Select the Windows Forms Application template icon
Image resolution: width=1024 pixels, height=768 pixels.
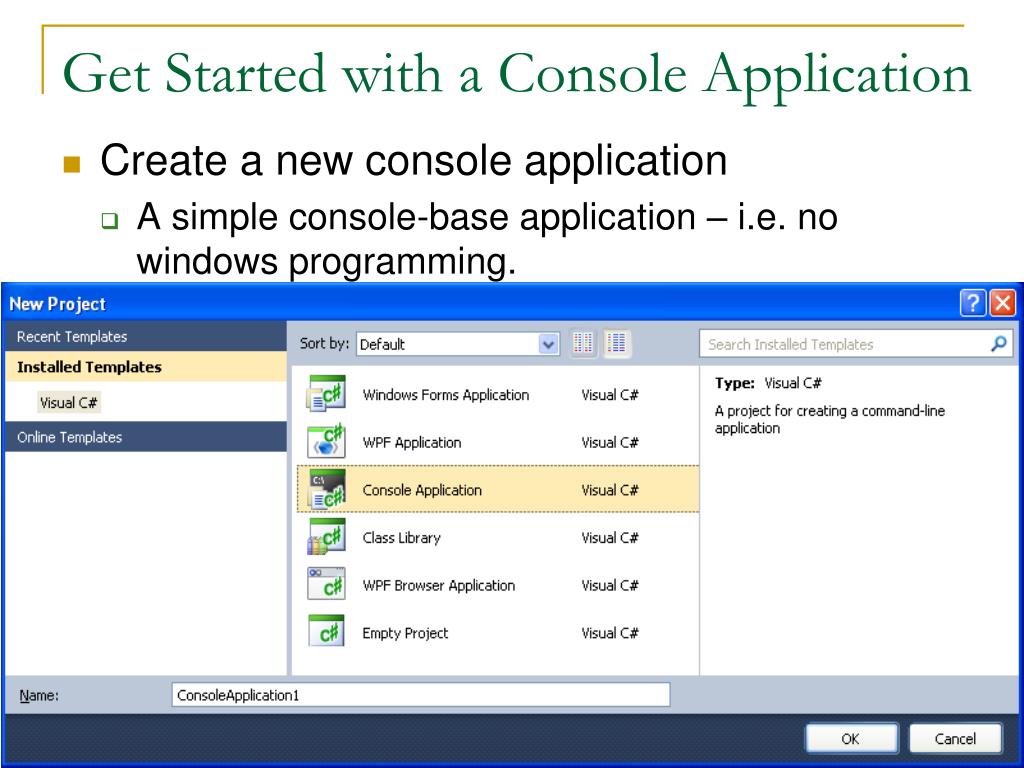tap(326, 393)
